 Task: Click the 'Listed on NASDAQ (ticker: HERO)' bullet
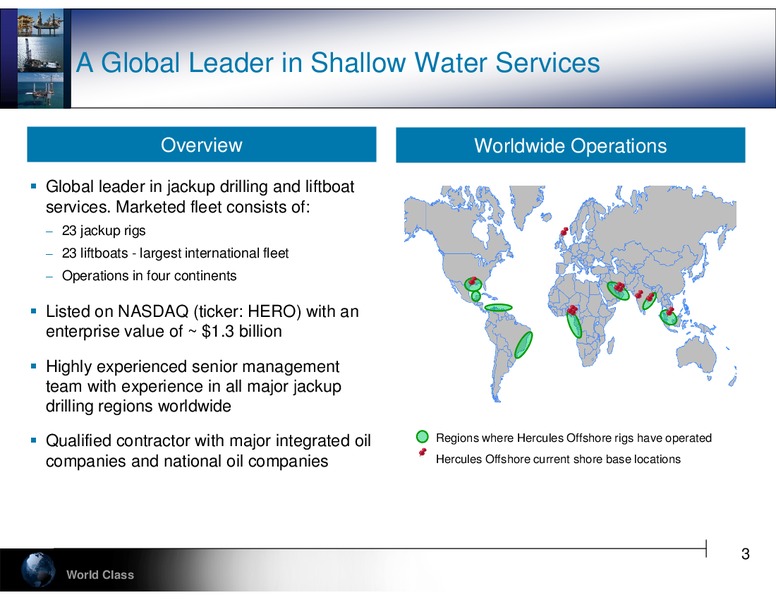click(x=202, y=321)
